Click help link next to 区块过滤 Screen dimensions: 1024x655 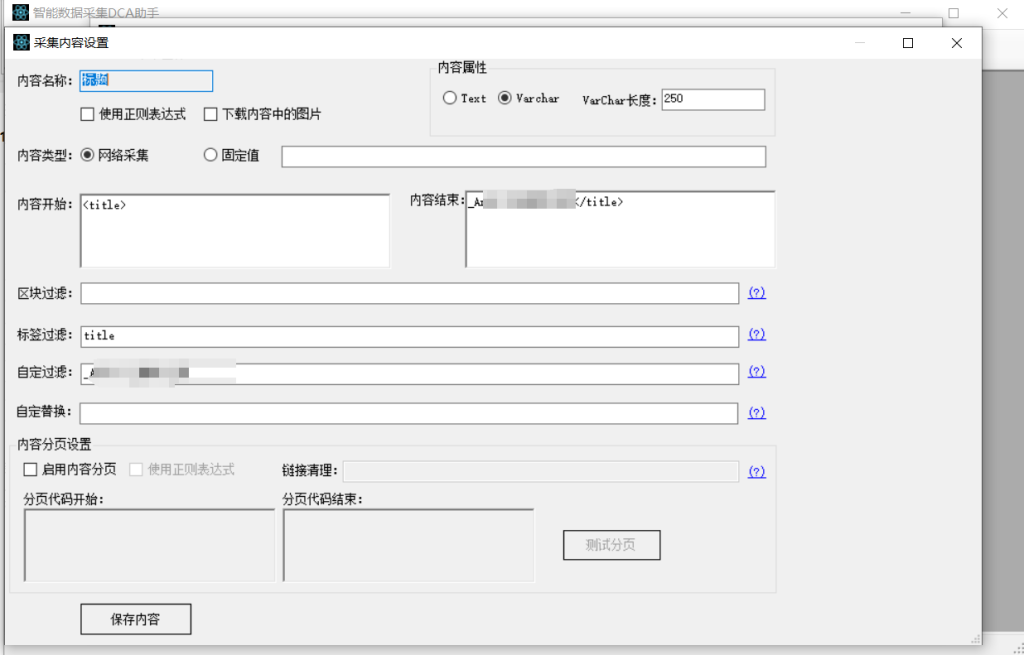[757, 293]
